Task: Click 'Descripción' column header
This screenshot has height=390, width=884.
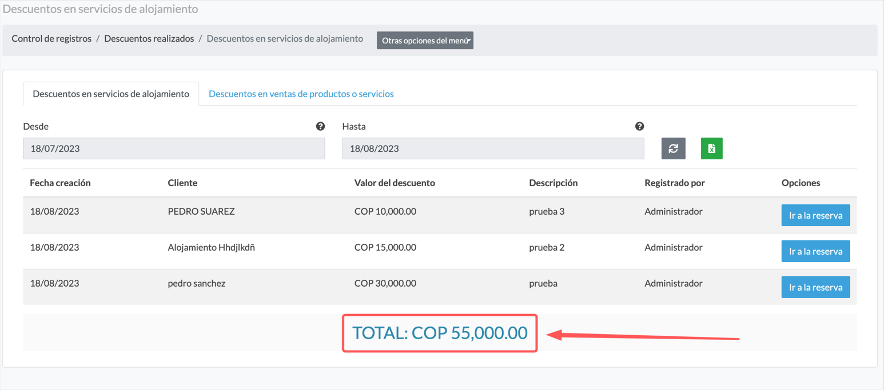Action: 554,183
